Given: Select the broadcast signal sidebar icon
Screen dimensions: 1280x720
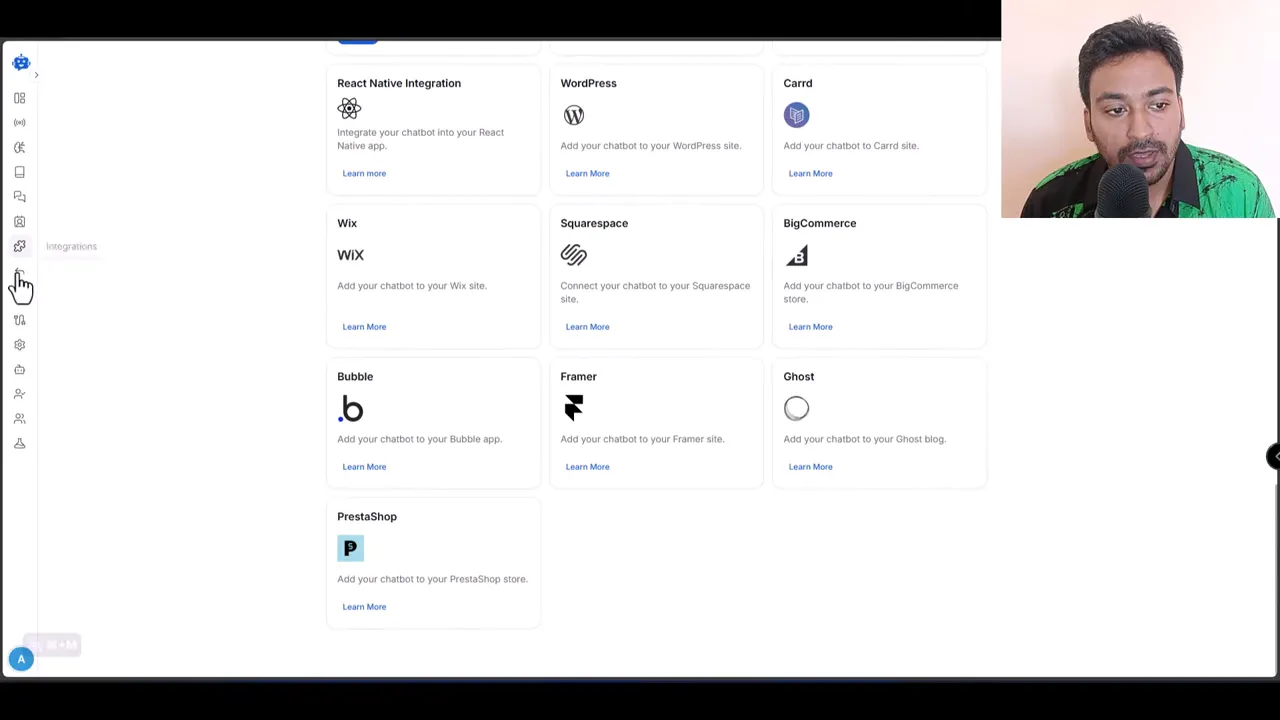Looking at the screenshot, I should (19, 122).
